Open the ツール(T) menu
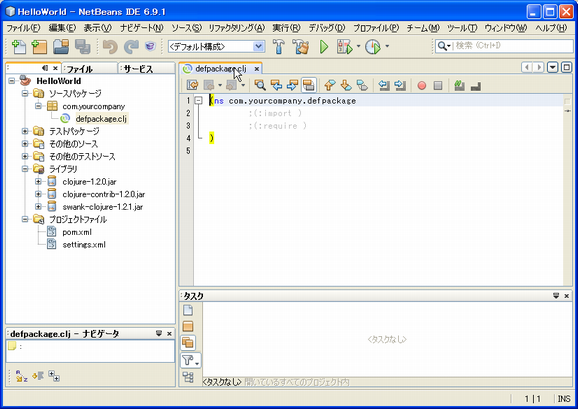 click(x=462, y=28)
